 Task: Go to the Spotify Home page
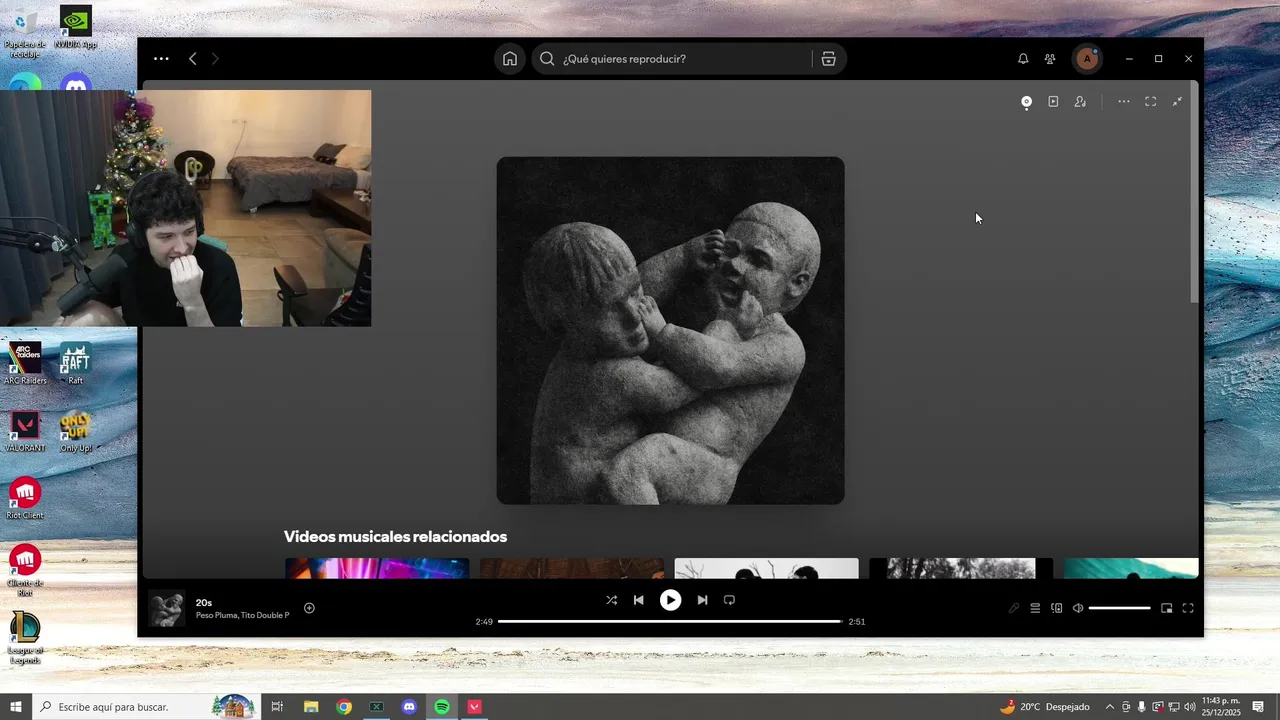(510, 59)
